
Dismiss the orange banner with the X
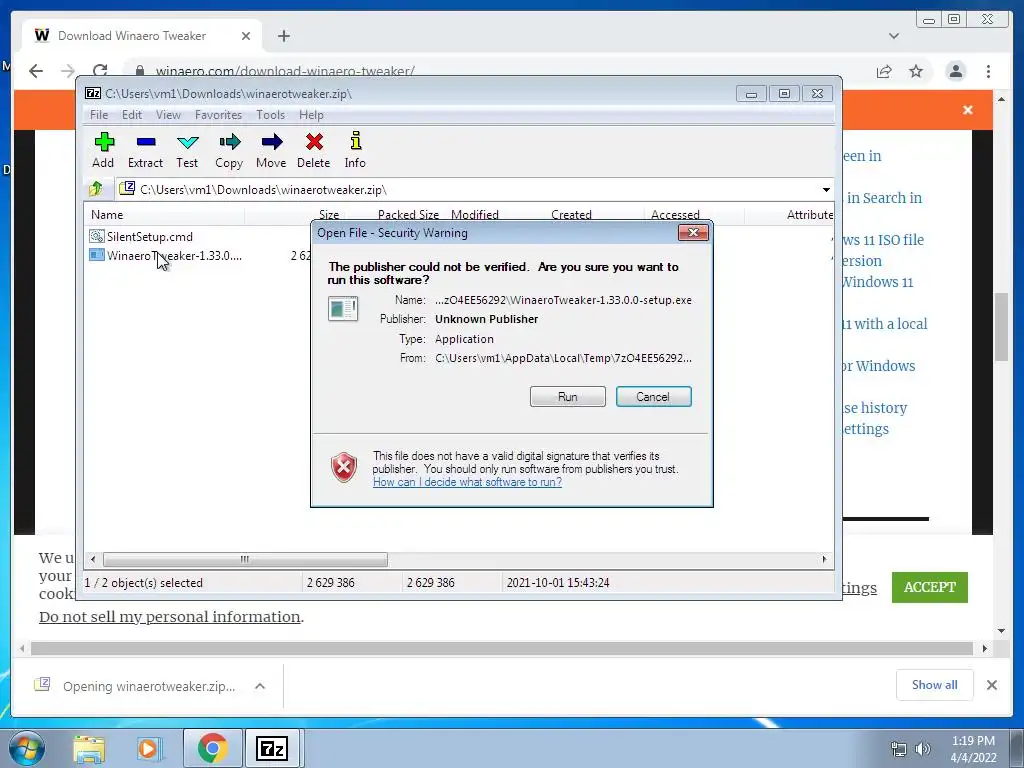968,110
